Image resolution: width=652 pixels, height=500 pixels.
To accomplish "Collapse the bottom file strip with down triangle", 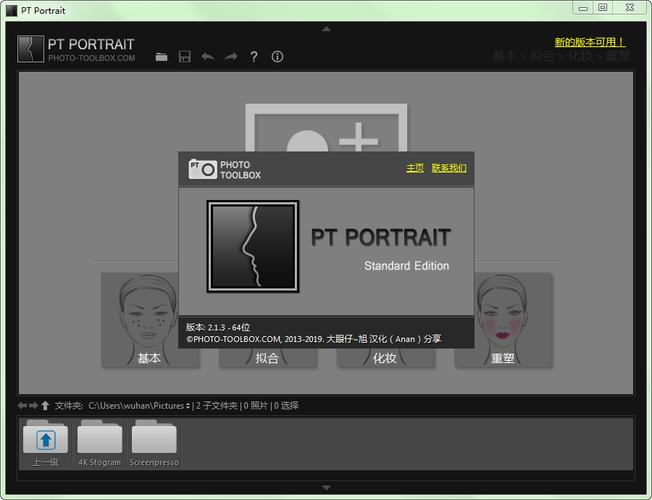I will (x=326, y=488).
